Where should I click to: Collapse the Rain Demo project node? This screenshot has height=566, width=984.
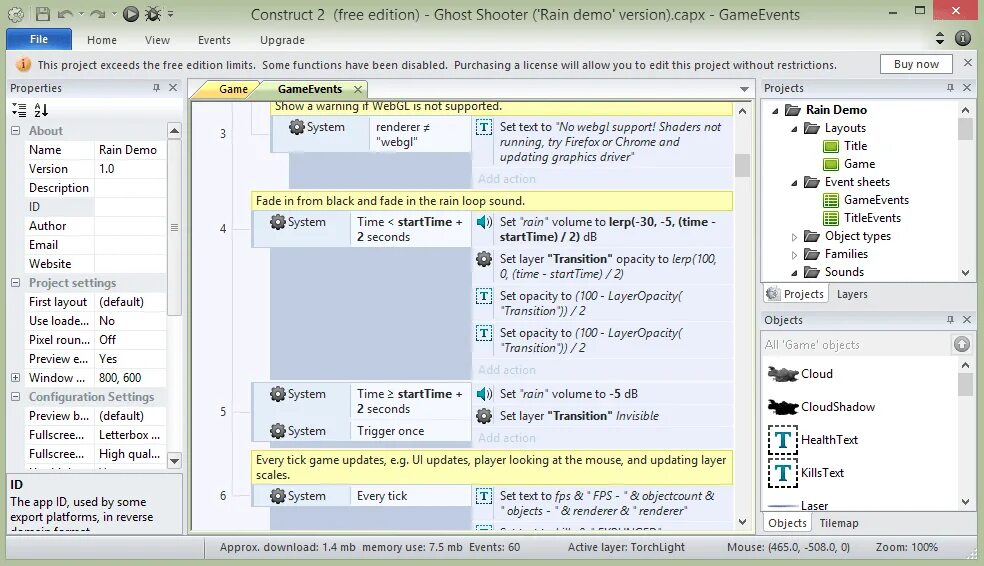coord(776,110)
